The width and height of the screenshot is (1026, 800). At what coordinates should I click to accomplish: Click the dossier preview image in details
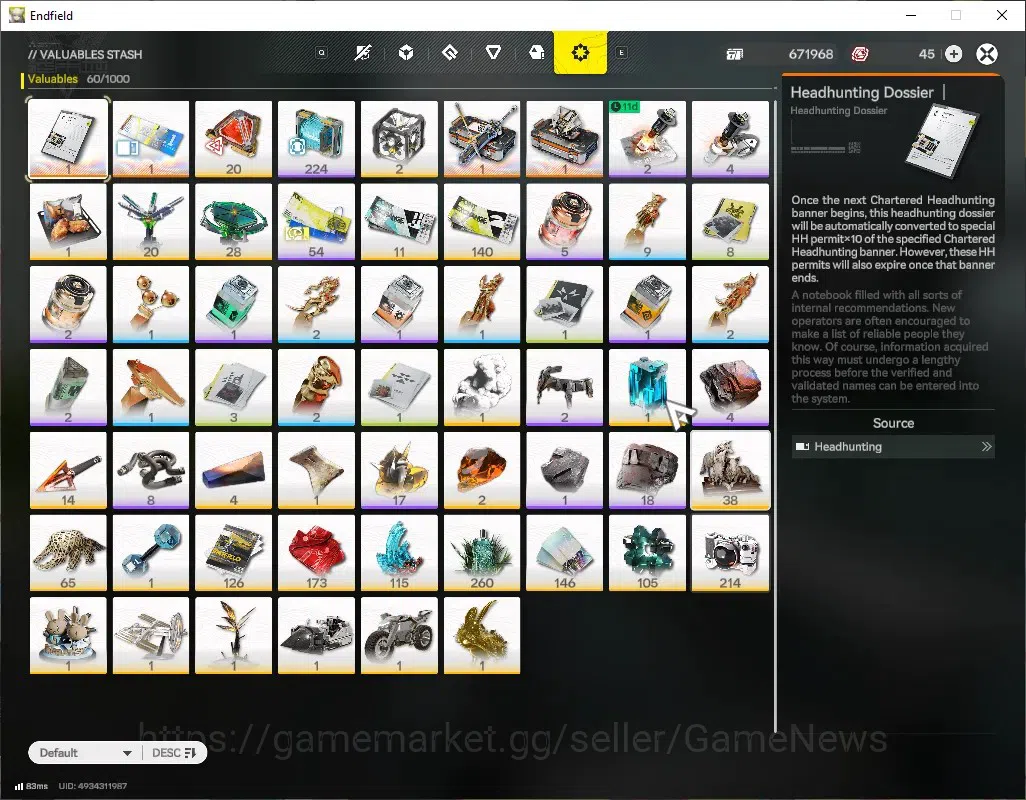(x=942, y=141)
